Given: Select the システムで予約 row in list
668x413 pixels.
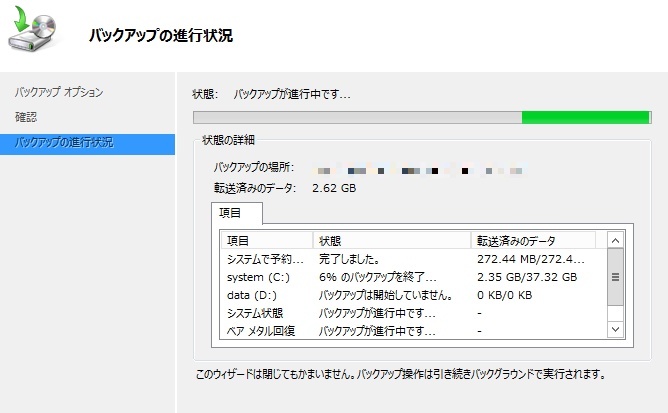Looking at the screenshot, I should (x=265, y=259).
